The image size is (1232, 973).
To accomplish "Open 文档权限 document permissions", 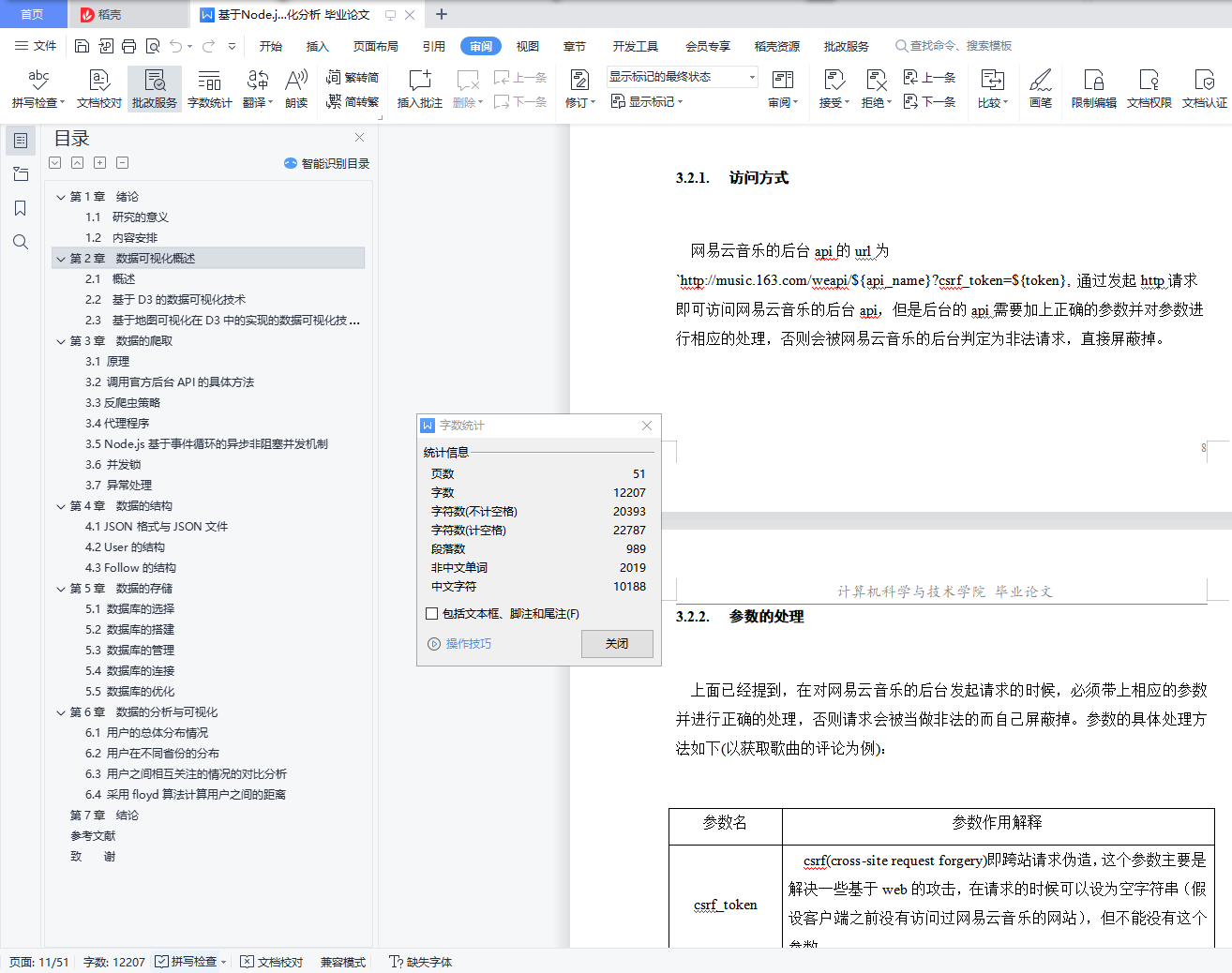I will coord(1149,88).
